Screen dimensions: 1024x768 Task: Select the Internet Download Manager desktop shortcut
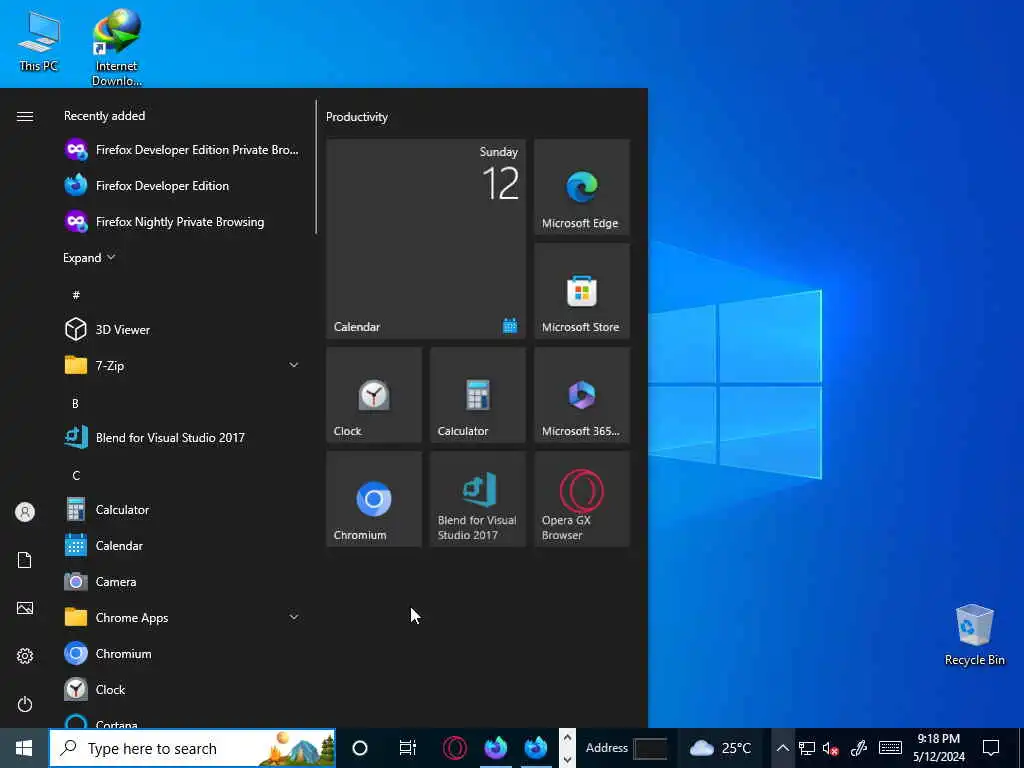click(x=117, y=47)
